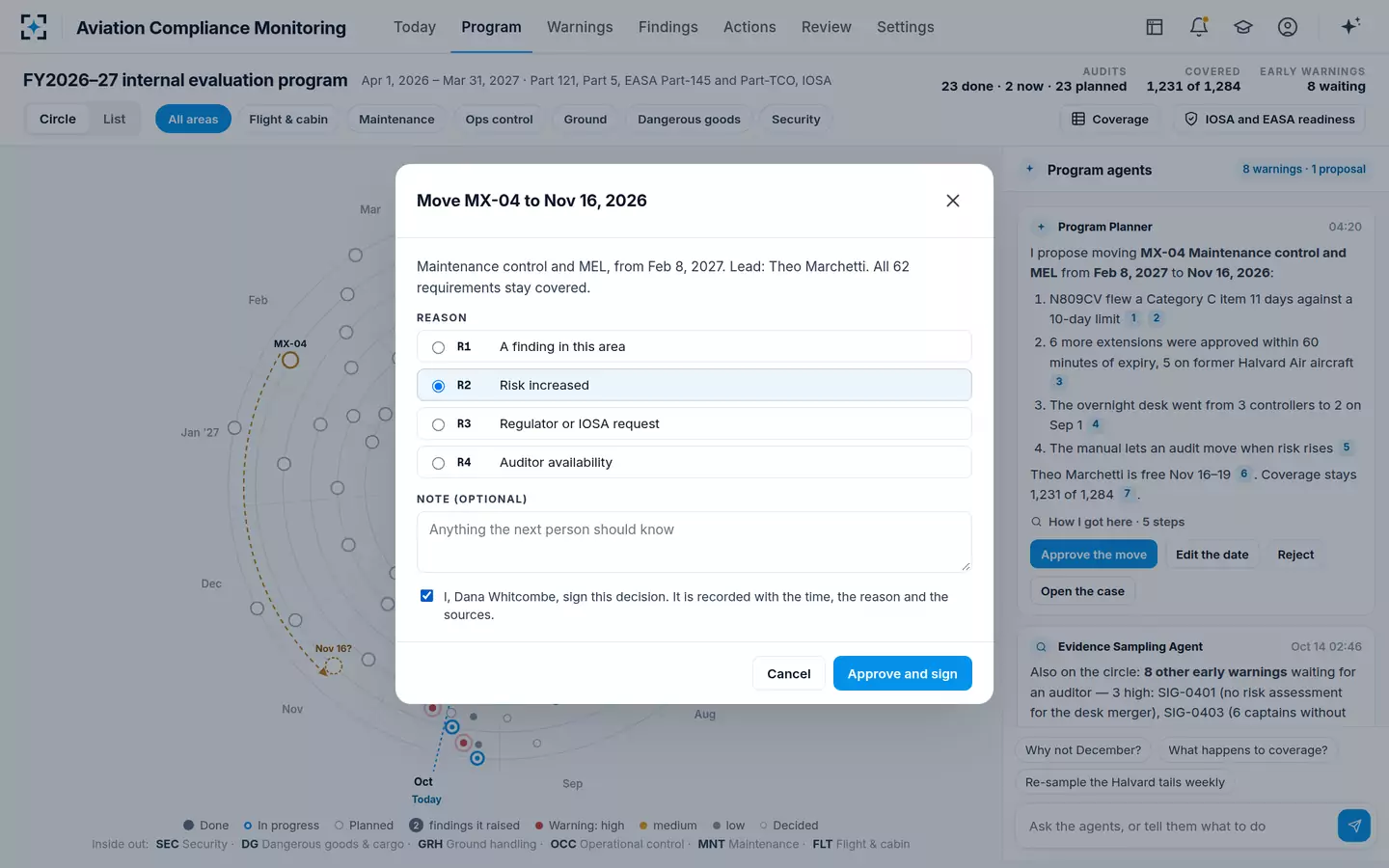Cancel the move dialog

pyautogui.click(x=789, y=673)
